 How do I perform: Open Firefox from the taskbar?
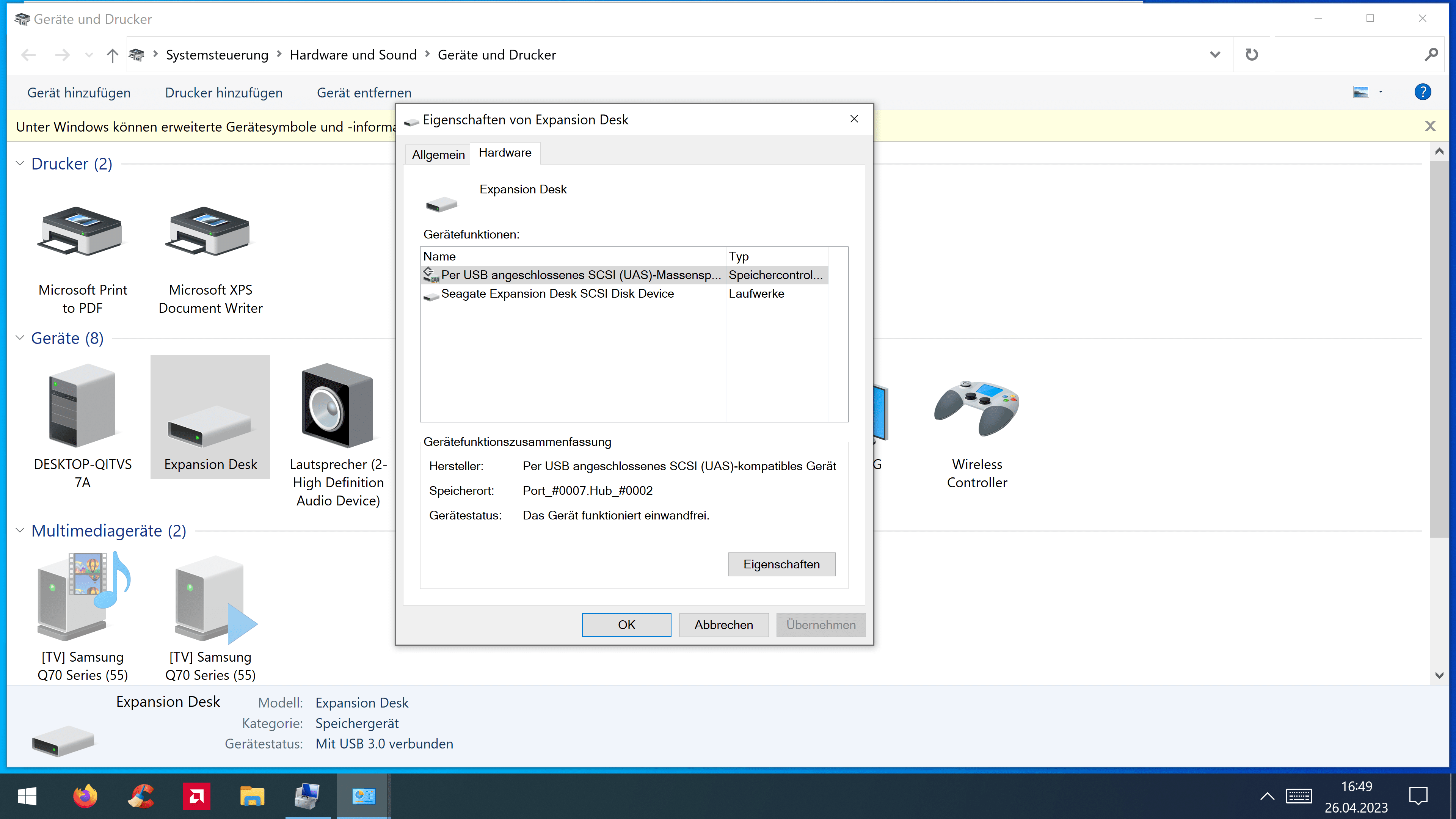(x=85, y=796)
